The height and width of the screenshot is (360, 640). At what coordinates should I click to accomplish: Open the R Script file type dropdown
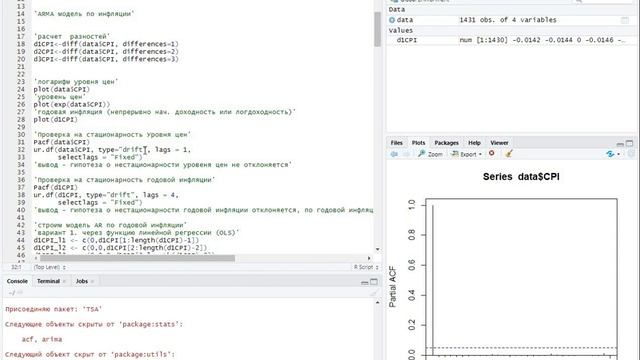tap(366, 267)
